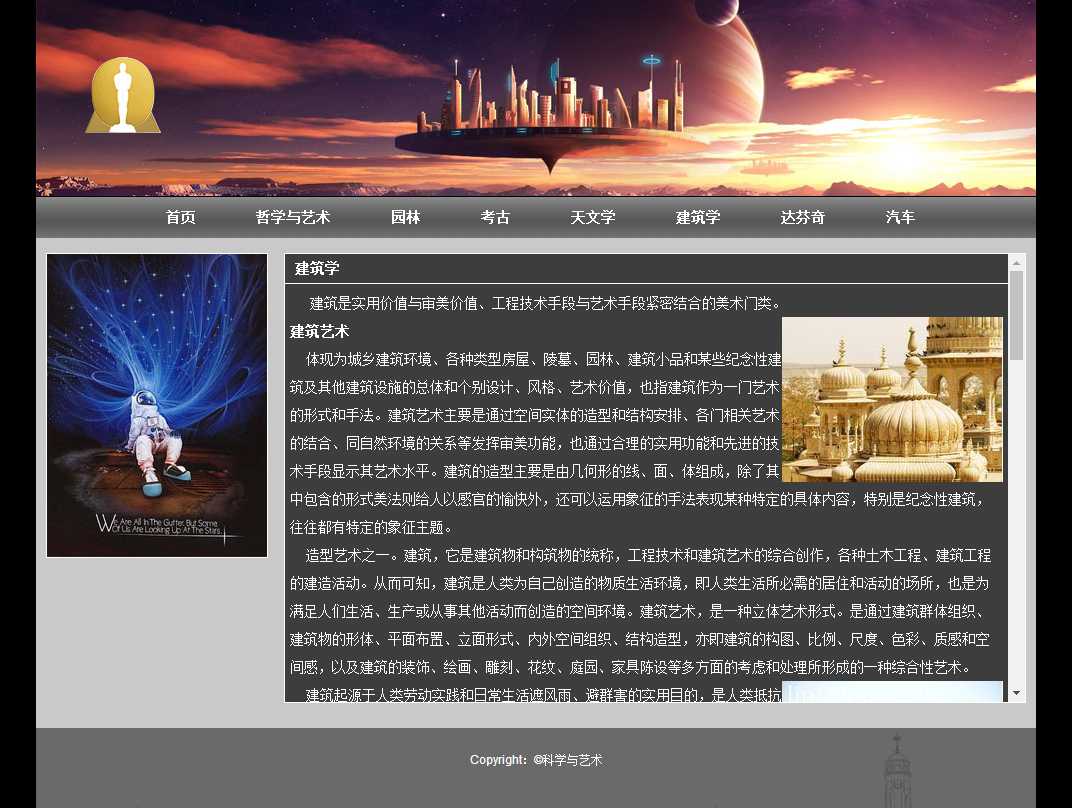Click the Copyright ©科学与艺术 footer text
This screenshot has height=808, width=1072.
coord(536,760)
